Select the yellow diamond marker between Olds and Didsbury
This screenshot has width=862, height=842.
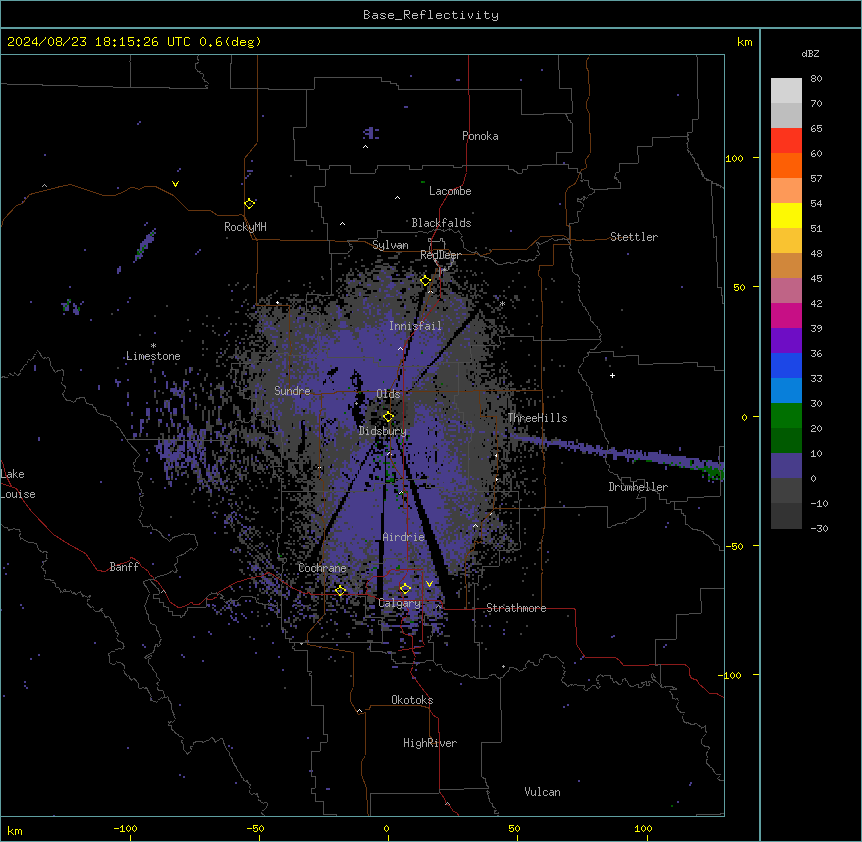pyautogui.click(x=388, y=416)
